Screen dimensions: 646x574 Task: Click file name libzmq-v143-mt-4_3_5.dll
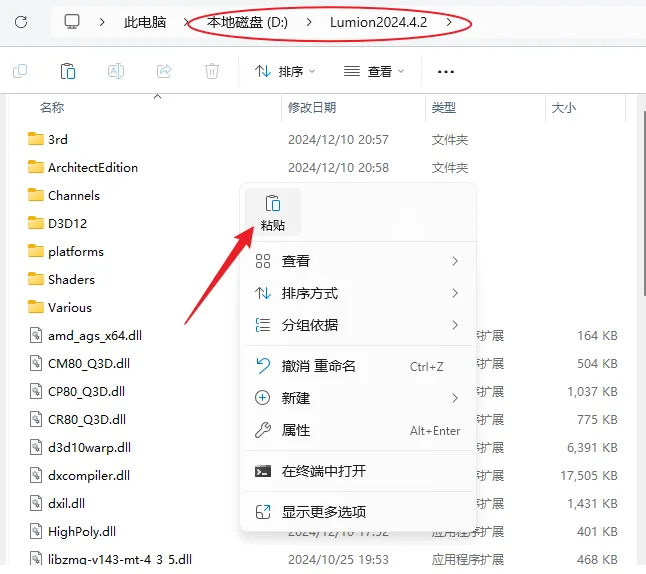120,559
